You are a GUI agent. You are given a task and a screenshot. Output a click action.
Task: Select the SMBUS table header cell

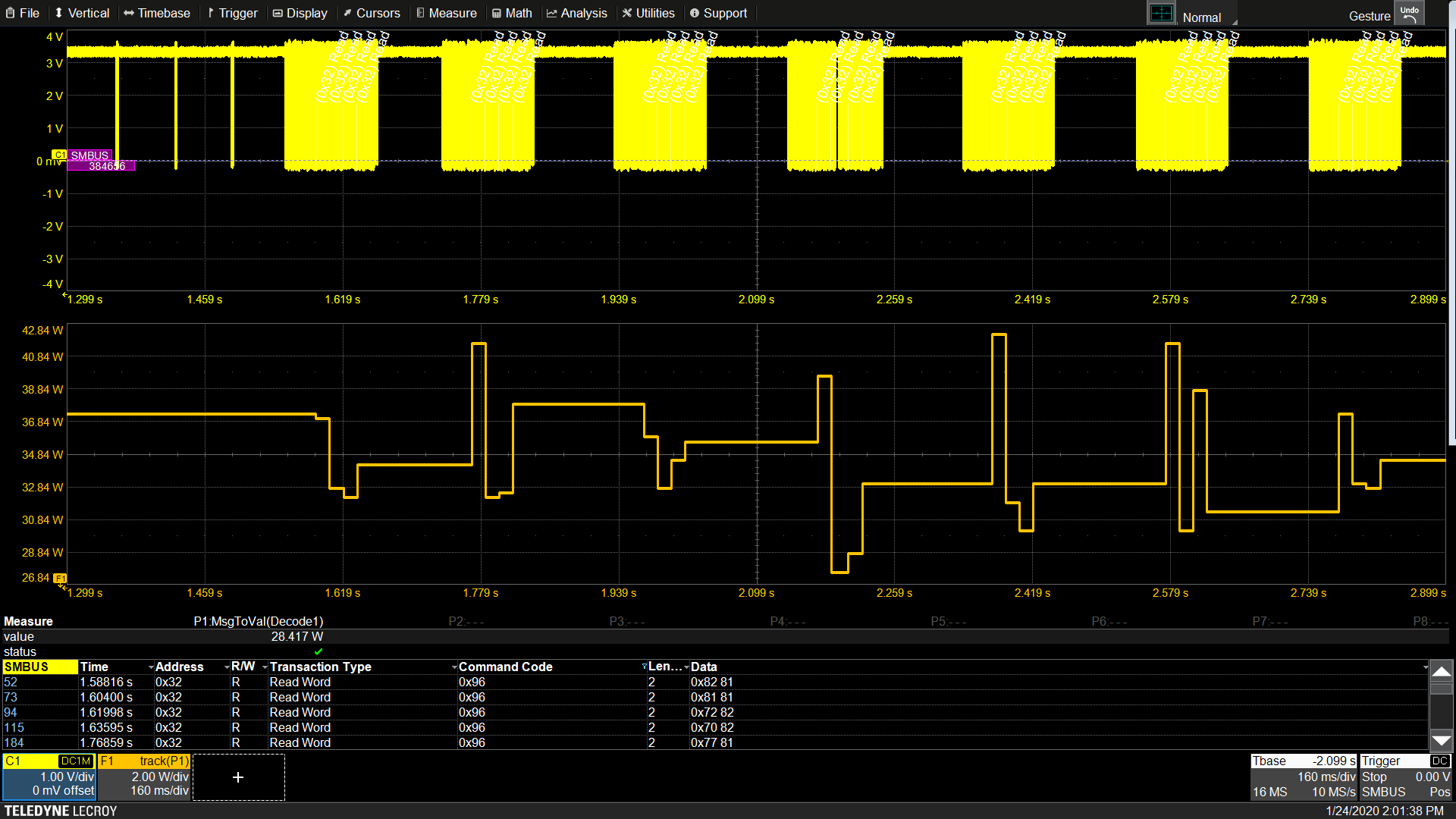pos(39,667)
